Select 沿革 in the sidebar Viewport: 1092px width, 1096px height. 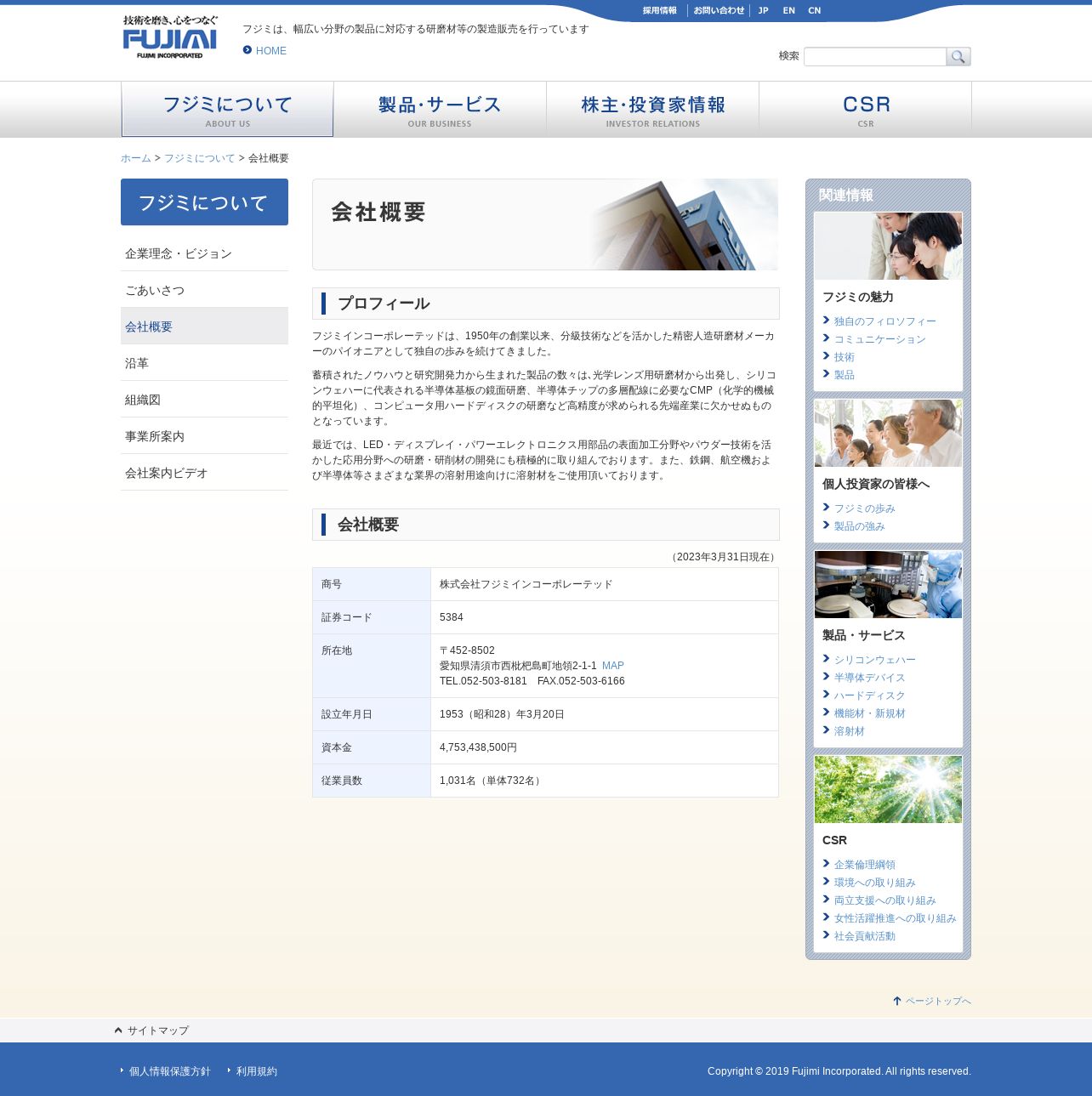pos(204,363)
